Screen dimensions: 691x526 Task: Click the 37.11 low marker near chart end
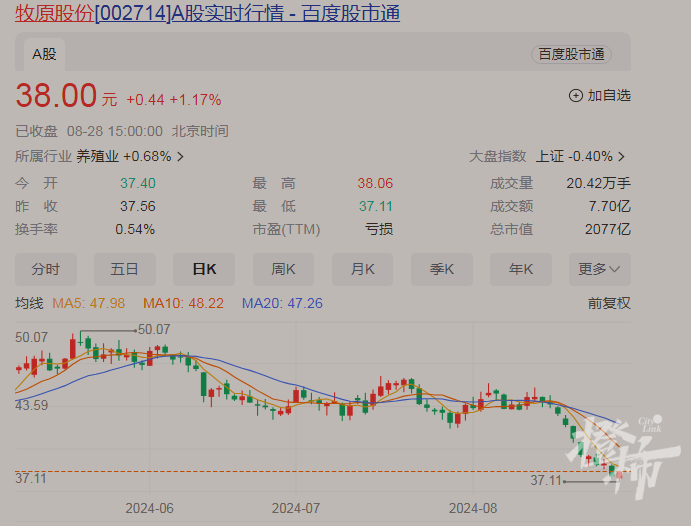pos(546,480)
